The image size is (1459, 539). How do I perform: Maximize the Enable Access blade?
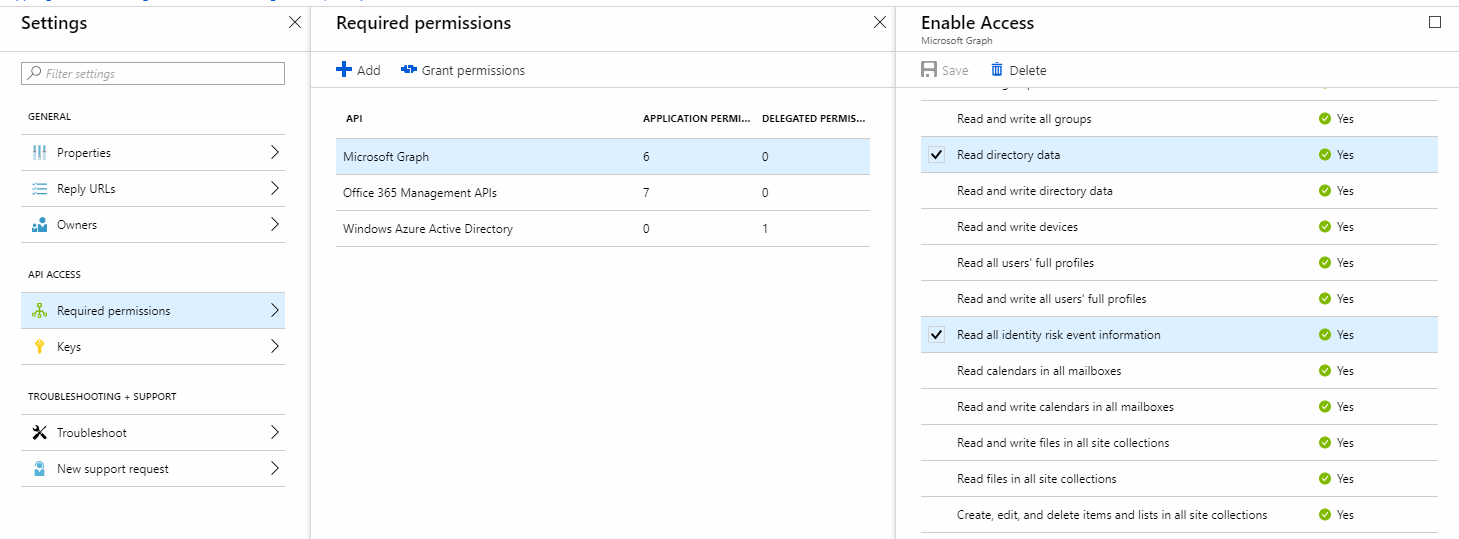(1435, 22)
